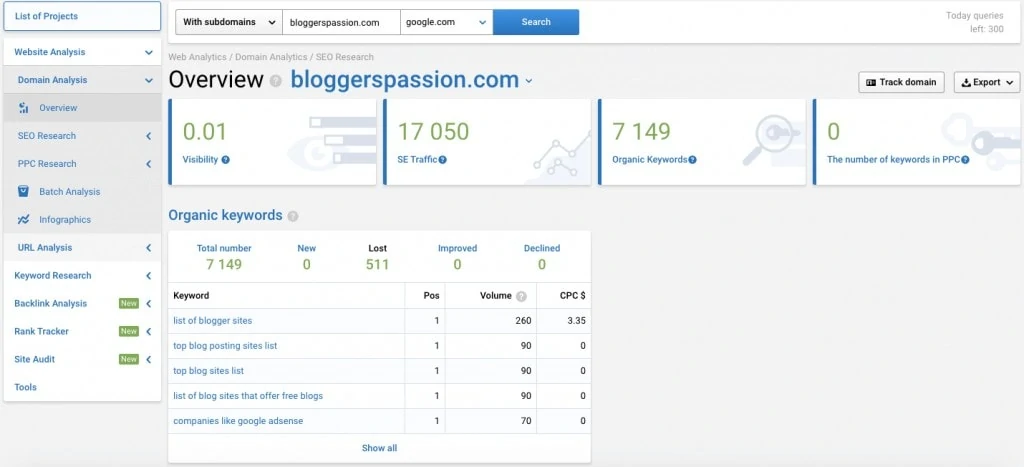Open keyword 'top blog sites list'
Screen dimensions: 1024x467
click(208, 370)
